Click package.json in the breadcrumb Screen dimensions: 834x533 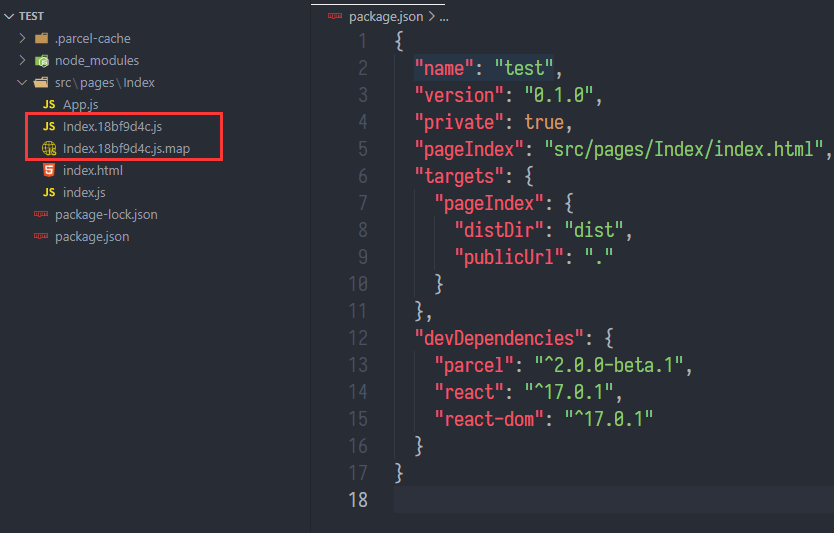point(386,17)
